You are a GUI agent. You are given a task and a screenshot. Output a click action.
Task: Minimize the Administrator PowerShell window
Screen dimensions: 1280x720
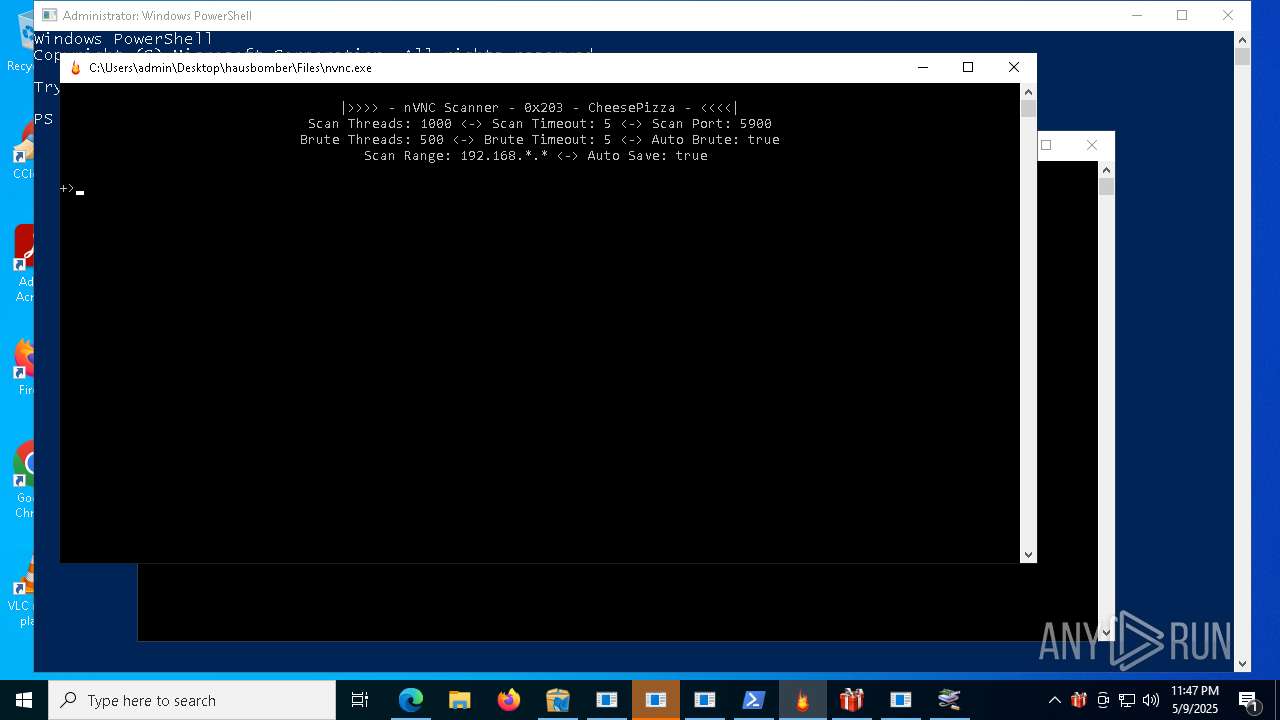[x=1137, y=15]
